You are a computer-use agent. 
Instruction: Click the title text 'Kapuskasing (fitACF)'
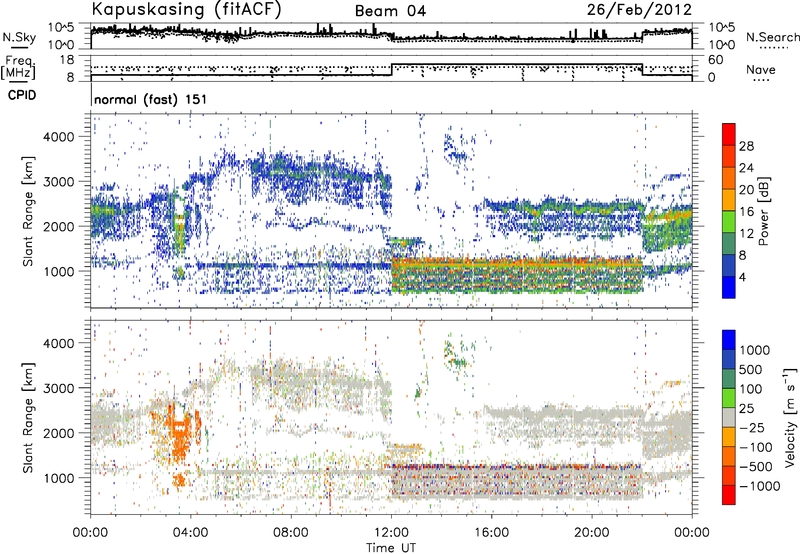point(186,9)
